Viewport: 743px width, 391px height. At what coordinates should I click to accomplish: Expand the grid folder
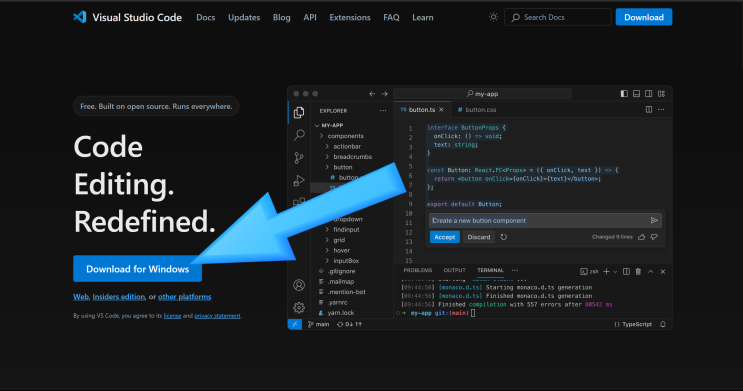pyautogui.click(x=327, y=240)
